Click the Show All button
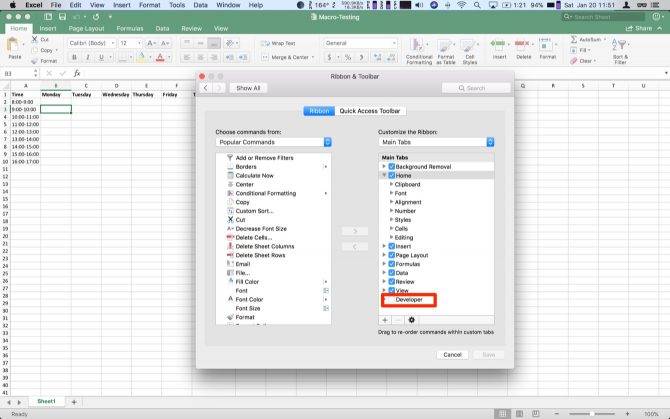Screen dimensions: 670x419 [x=248, y=88]
